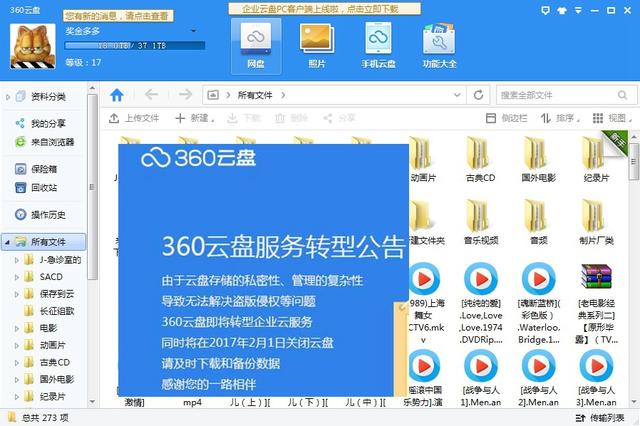Screen dimensions: 640x426
Task: Click the storage usage progress bar
Action: 135,46
